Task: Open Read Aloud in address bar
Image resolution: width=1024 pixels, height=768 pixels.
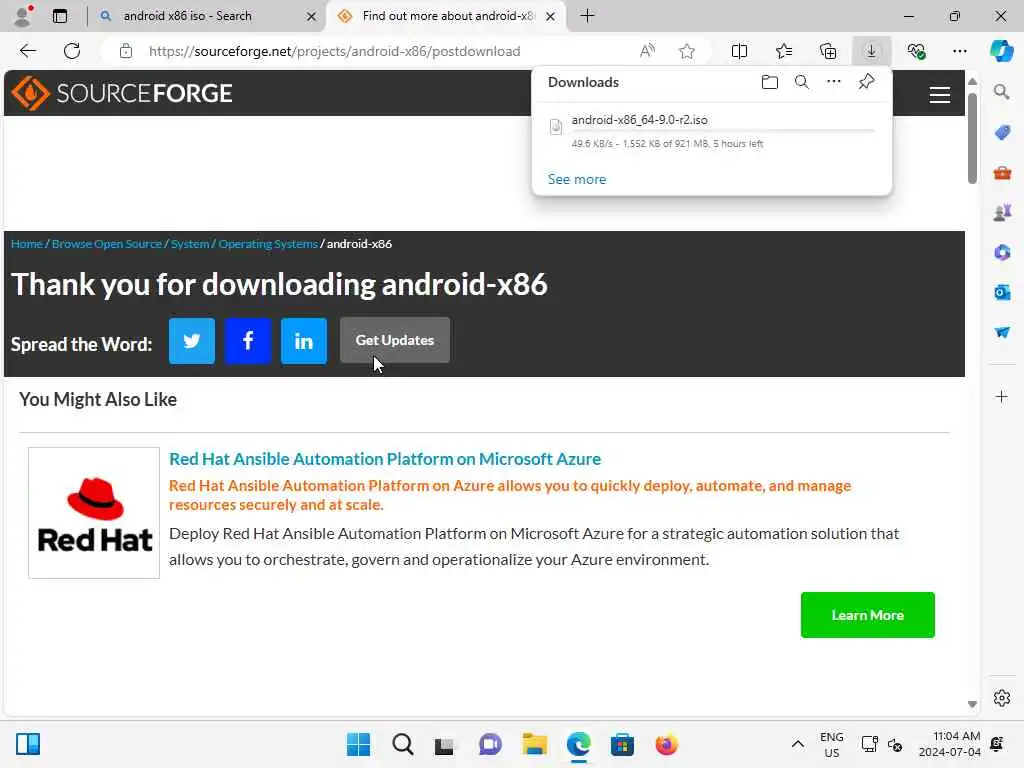Action: coord(647,51)
